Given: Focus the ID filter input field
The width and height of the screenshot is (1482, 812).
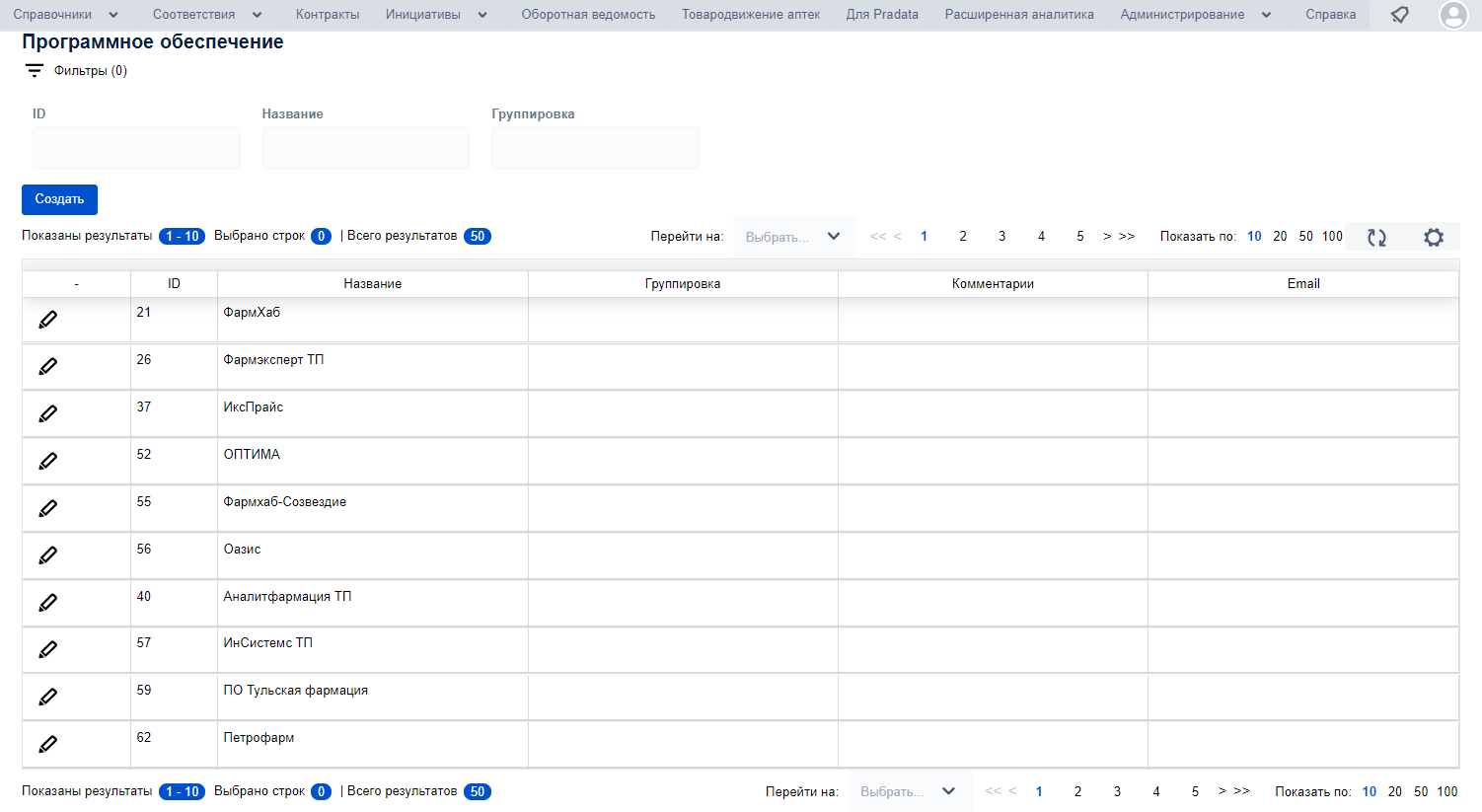Looking at the screenshot, I should coord(136,148).
